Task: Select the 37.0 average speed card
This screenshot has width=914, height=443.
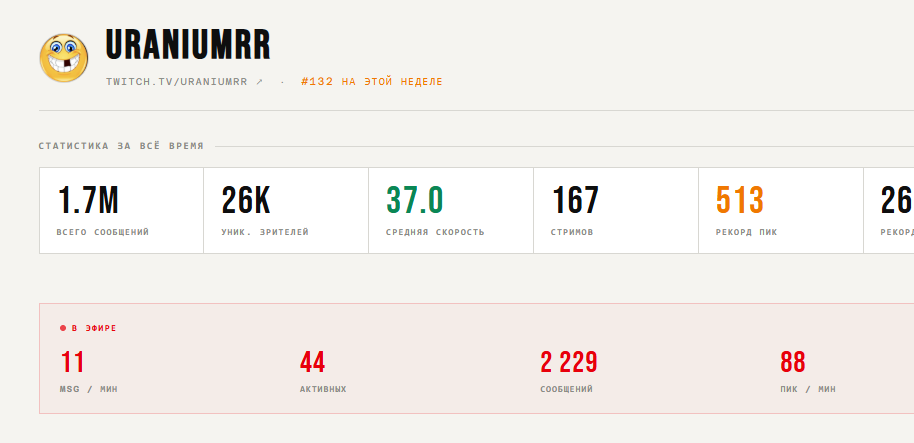Action: pyautogui.click(x=451, y=210)
